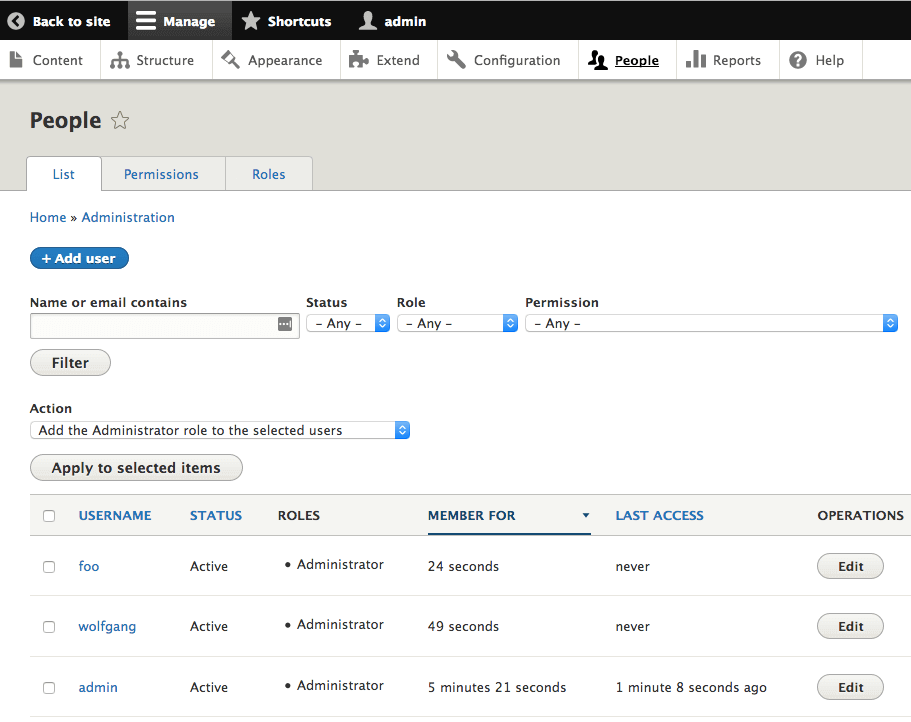Toggle the select-all users checkbox
The height and width of the screenshot is (722, 911).
(49, 516)
